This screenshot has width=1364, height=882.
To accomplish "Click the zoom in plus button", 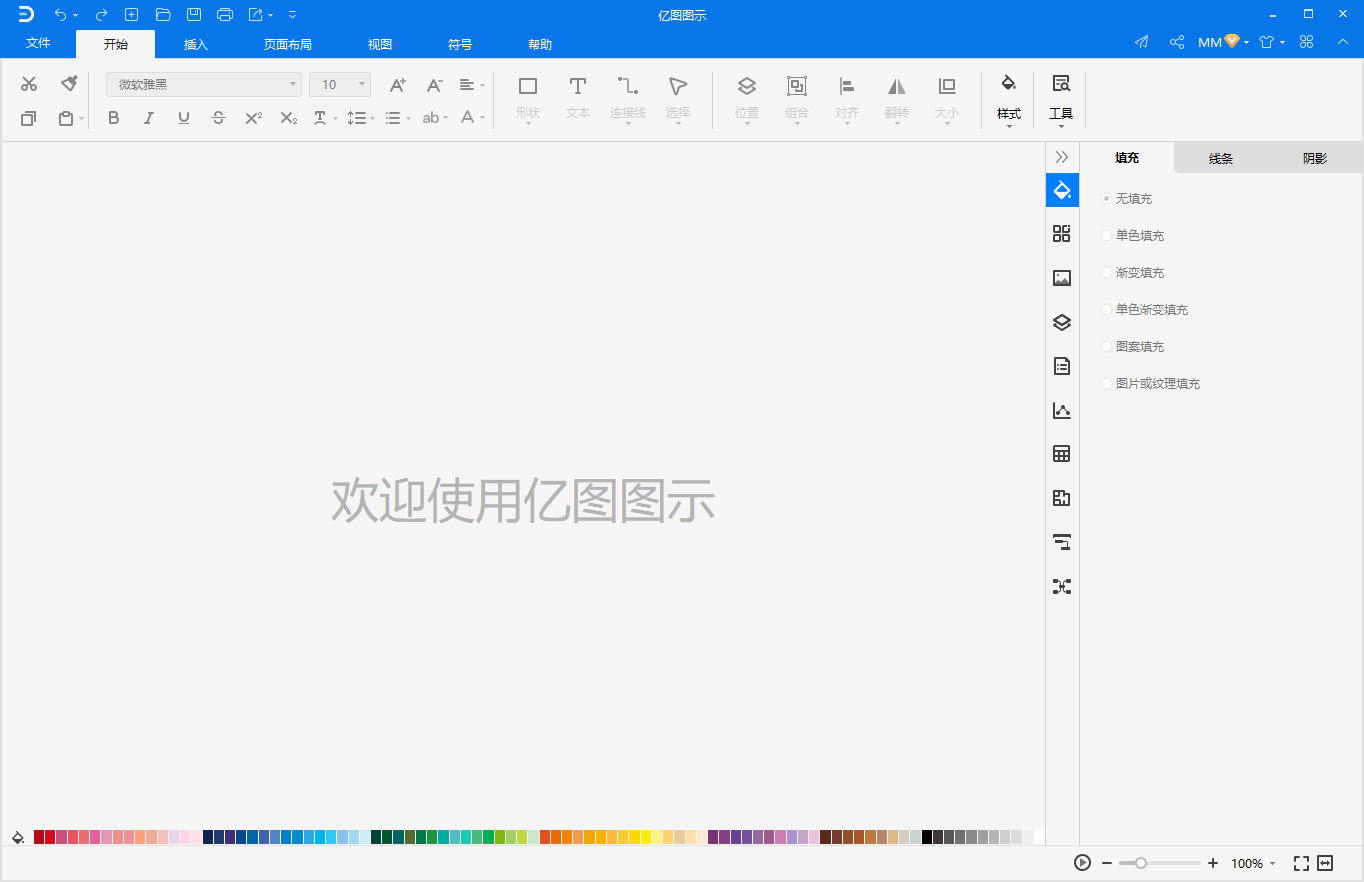I will point(1213,863).
